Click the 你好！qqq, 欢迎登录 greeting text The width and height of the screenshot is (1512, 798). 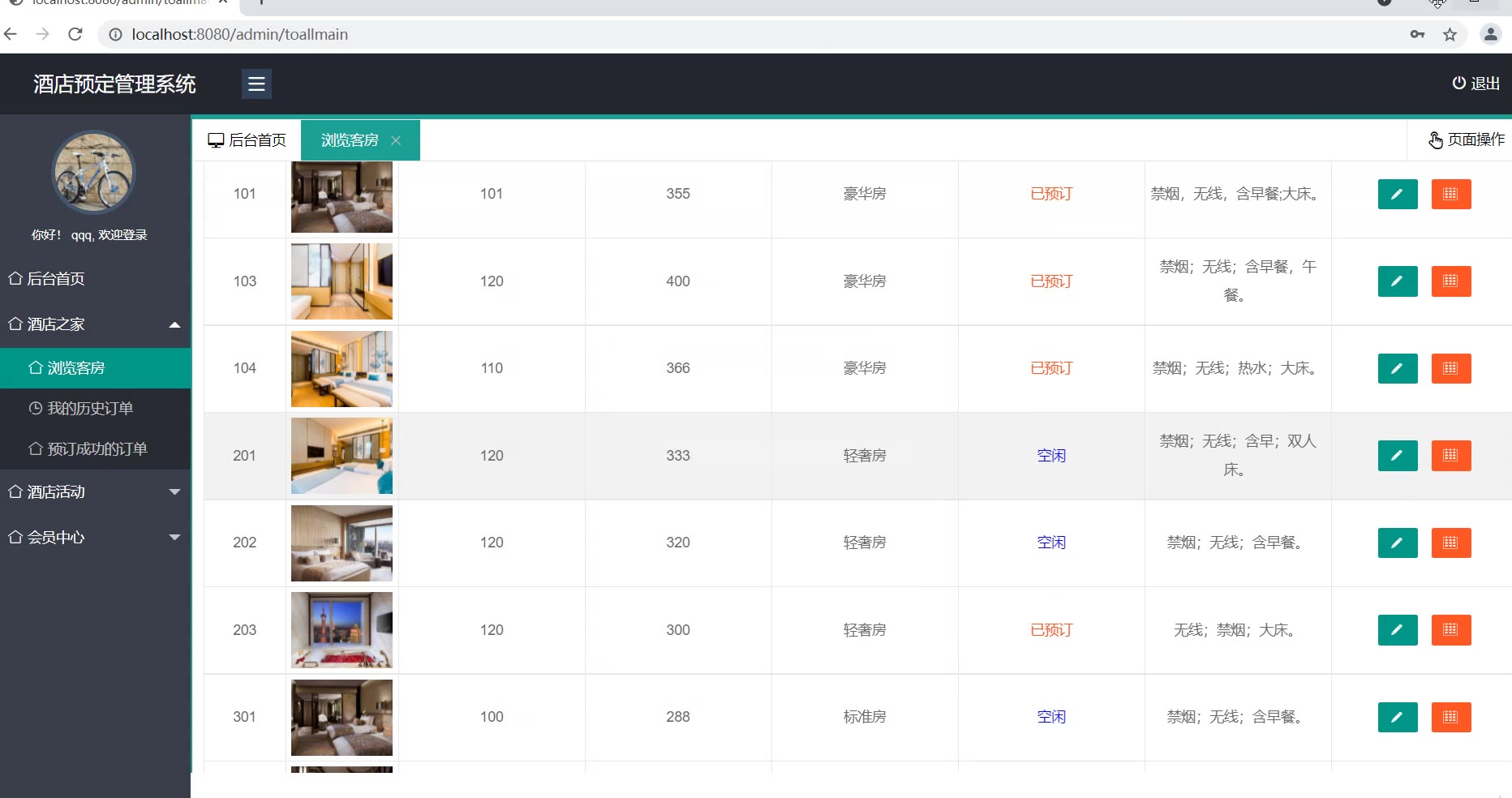[x=89, y=235]
